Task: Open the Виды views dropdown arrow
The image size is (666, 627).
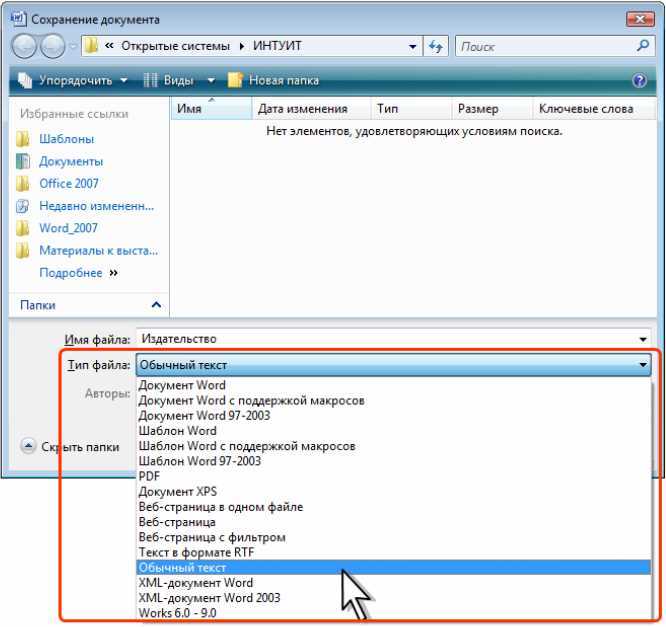Action: coord(211,80)
